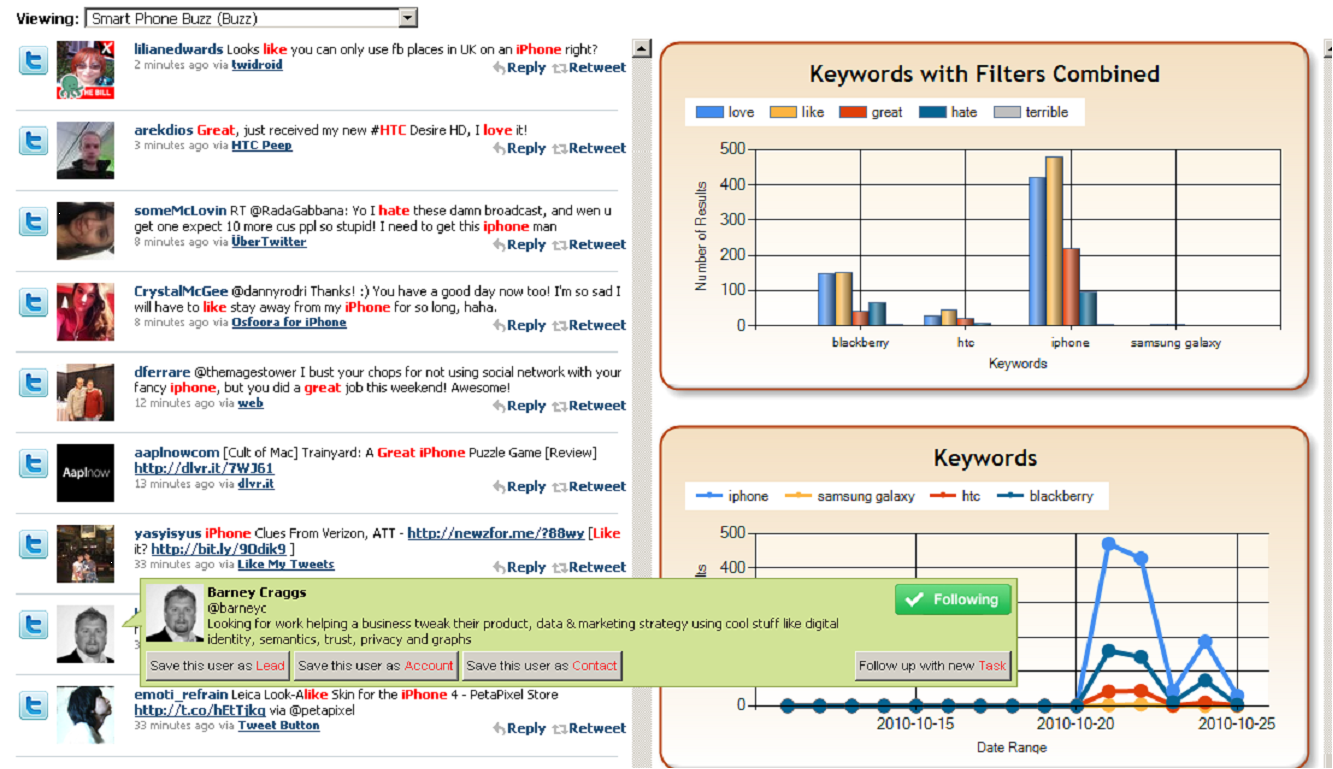Reply to CrystalMcGee tweet
Image resolution: width=1333 pixels, height=769 pixels.
(519, 325)
